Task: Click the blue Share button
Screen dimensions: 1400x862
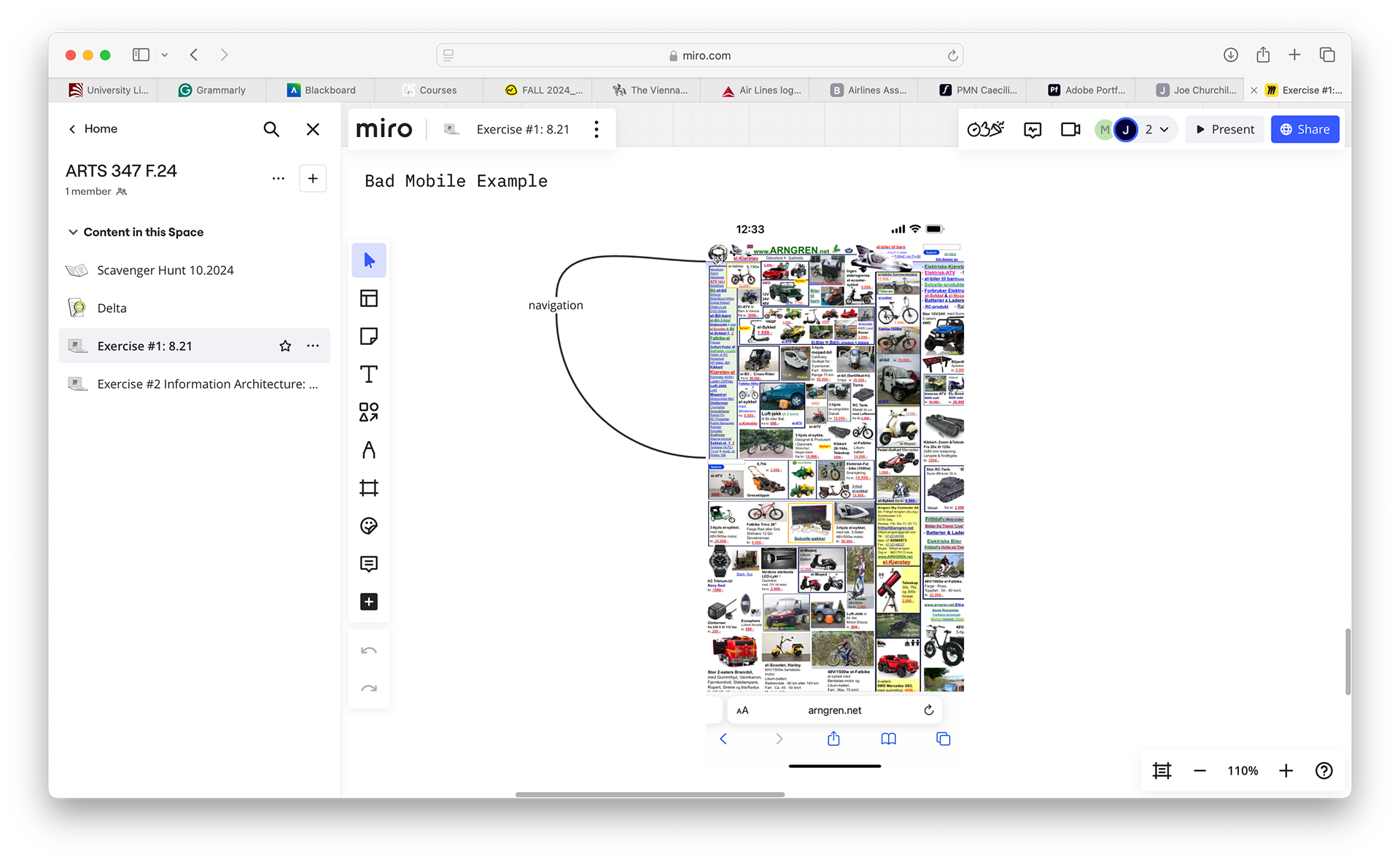Action: pyautogui.click(x=1304, y=129)
